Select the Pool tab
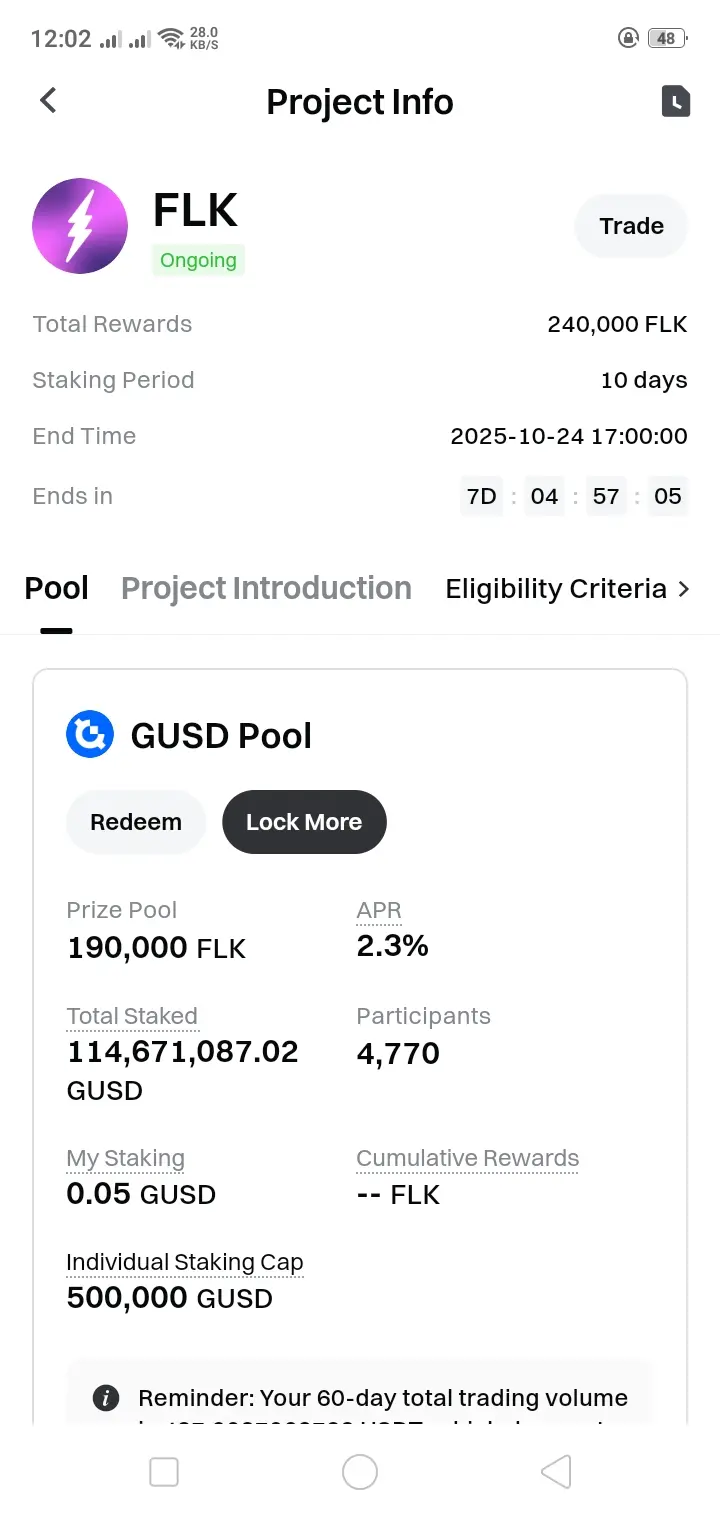 pyautogui.click(x=56, y=589)
